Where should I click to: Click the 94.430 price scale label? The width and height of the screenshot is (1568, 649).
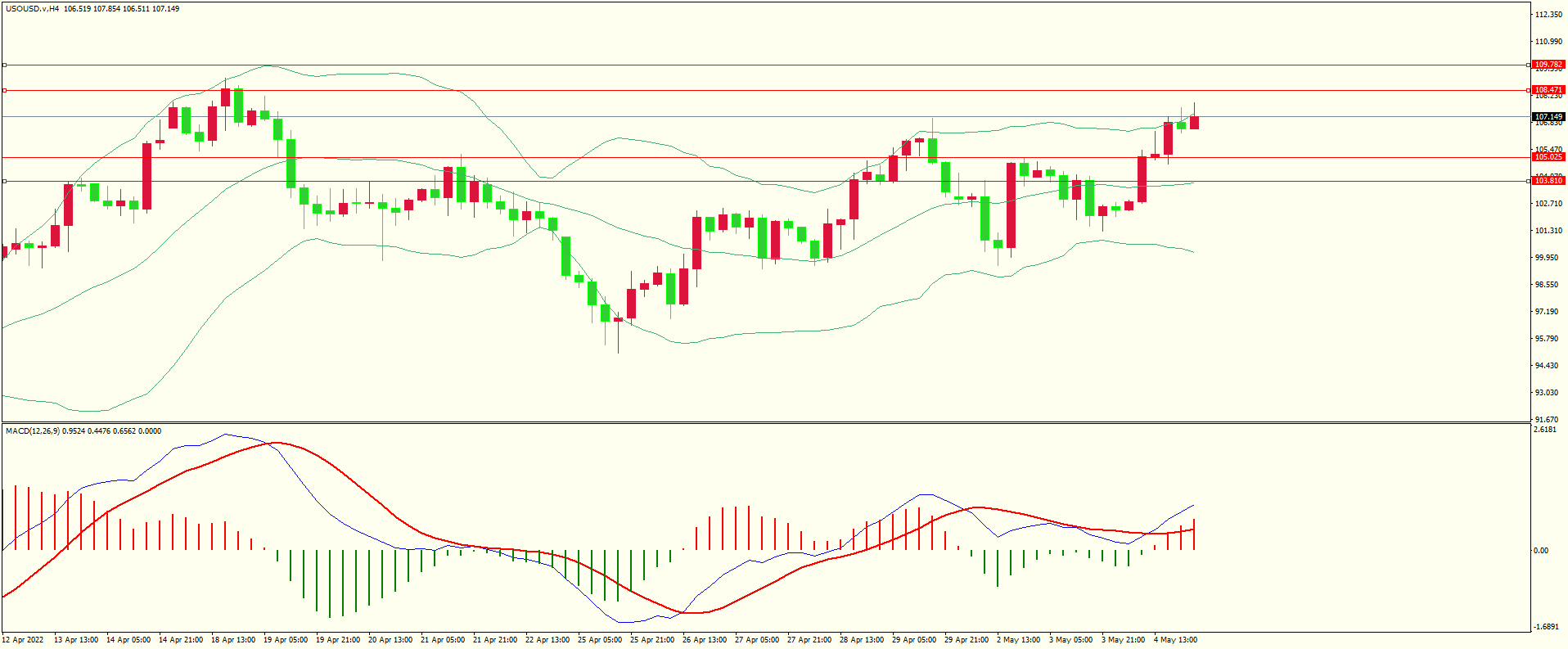[1548, 366]
